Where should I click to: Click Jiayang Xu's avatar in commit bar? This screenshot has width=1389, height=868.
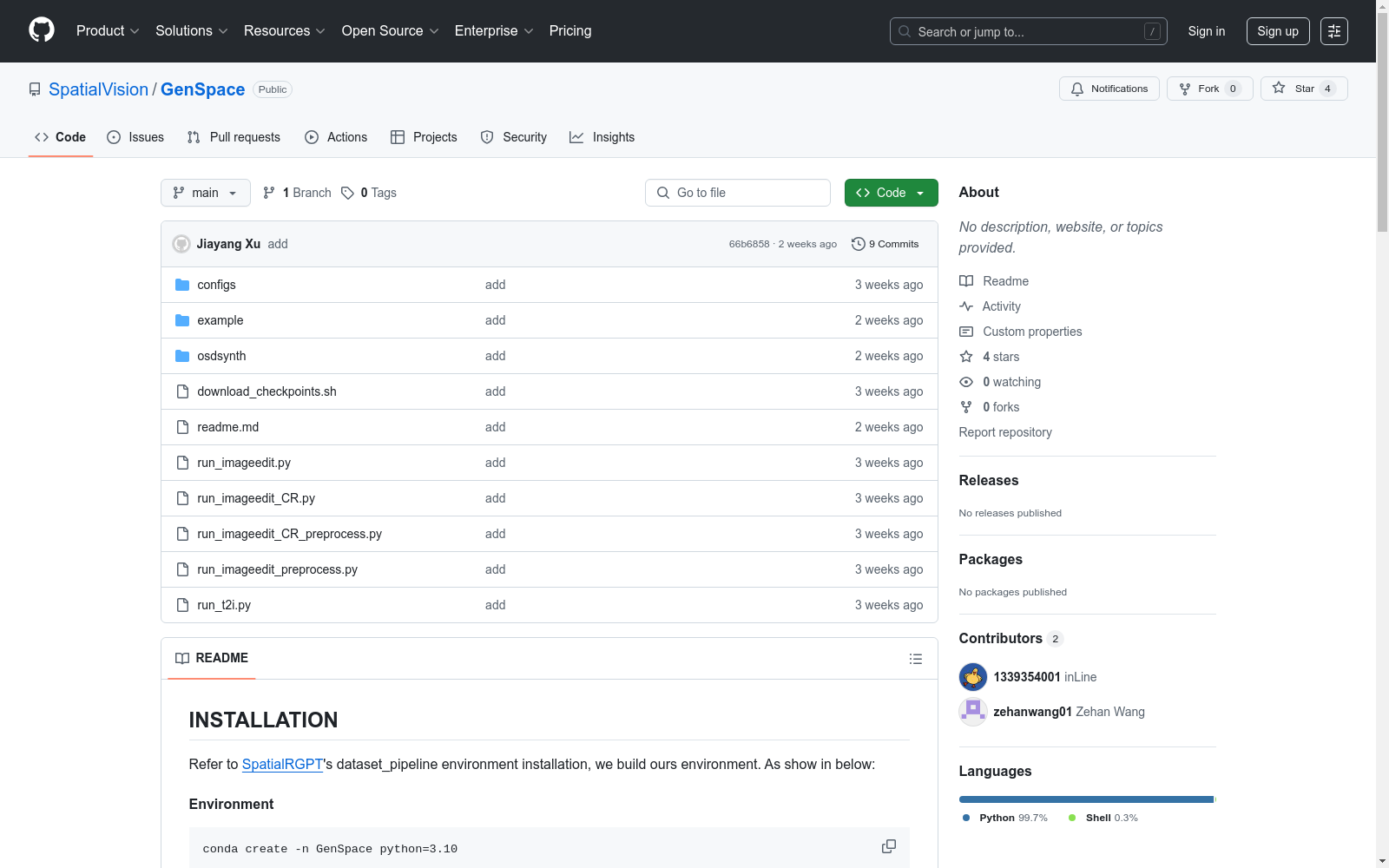tap(181, 244)
